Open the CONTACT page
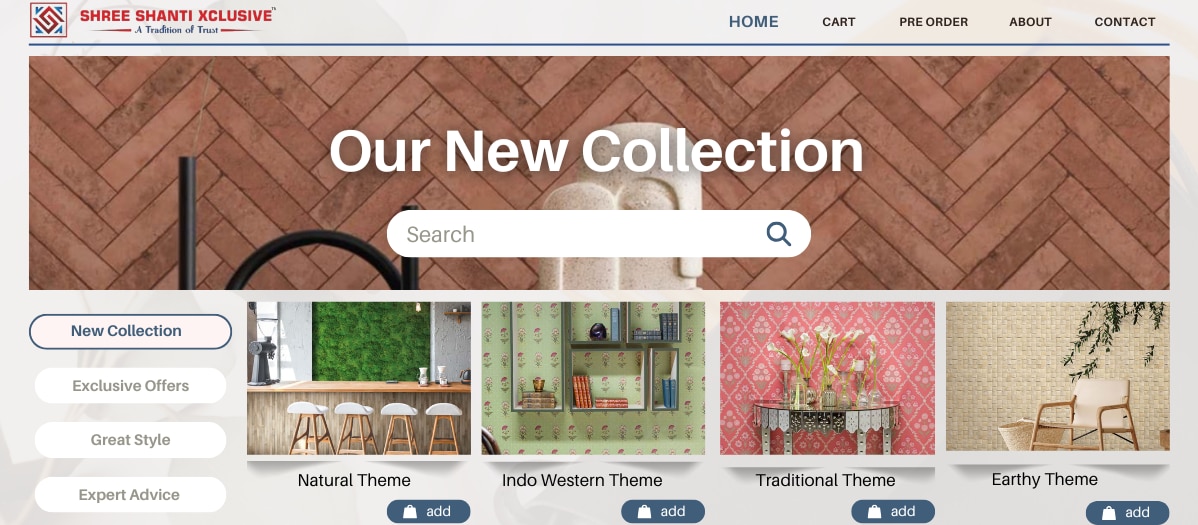 tap(1125, 22)
